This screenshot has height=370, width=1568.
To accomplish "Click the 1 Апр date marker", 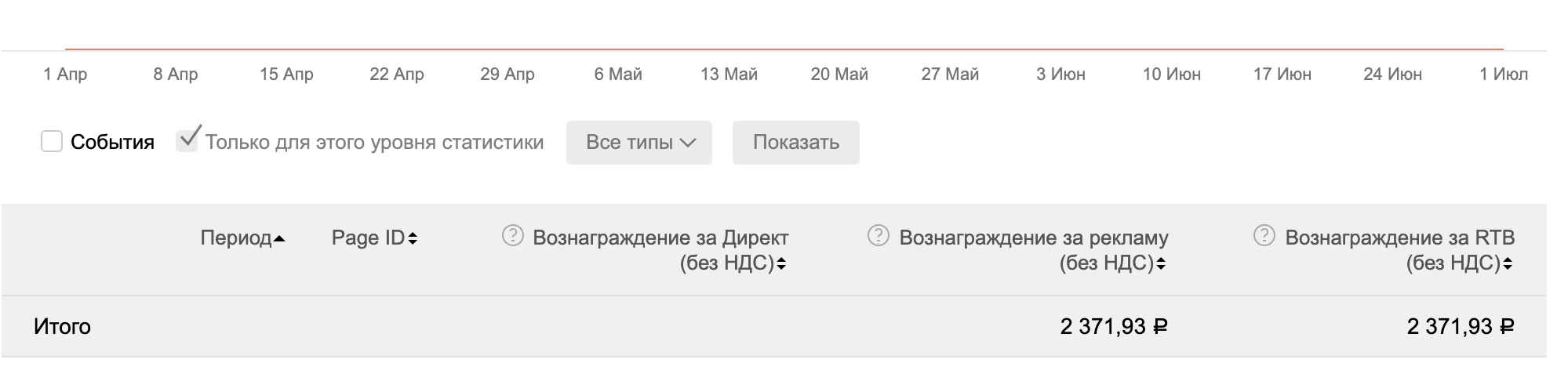I will pos(65,74).
